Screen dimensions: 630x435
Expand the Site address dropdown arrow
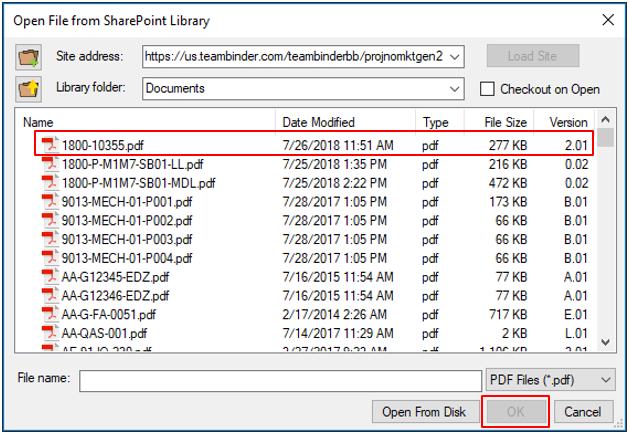point(454,57)
